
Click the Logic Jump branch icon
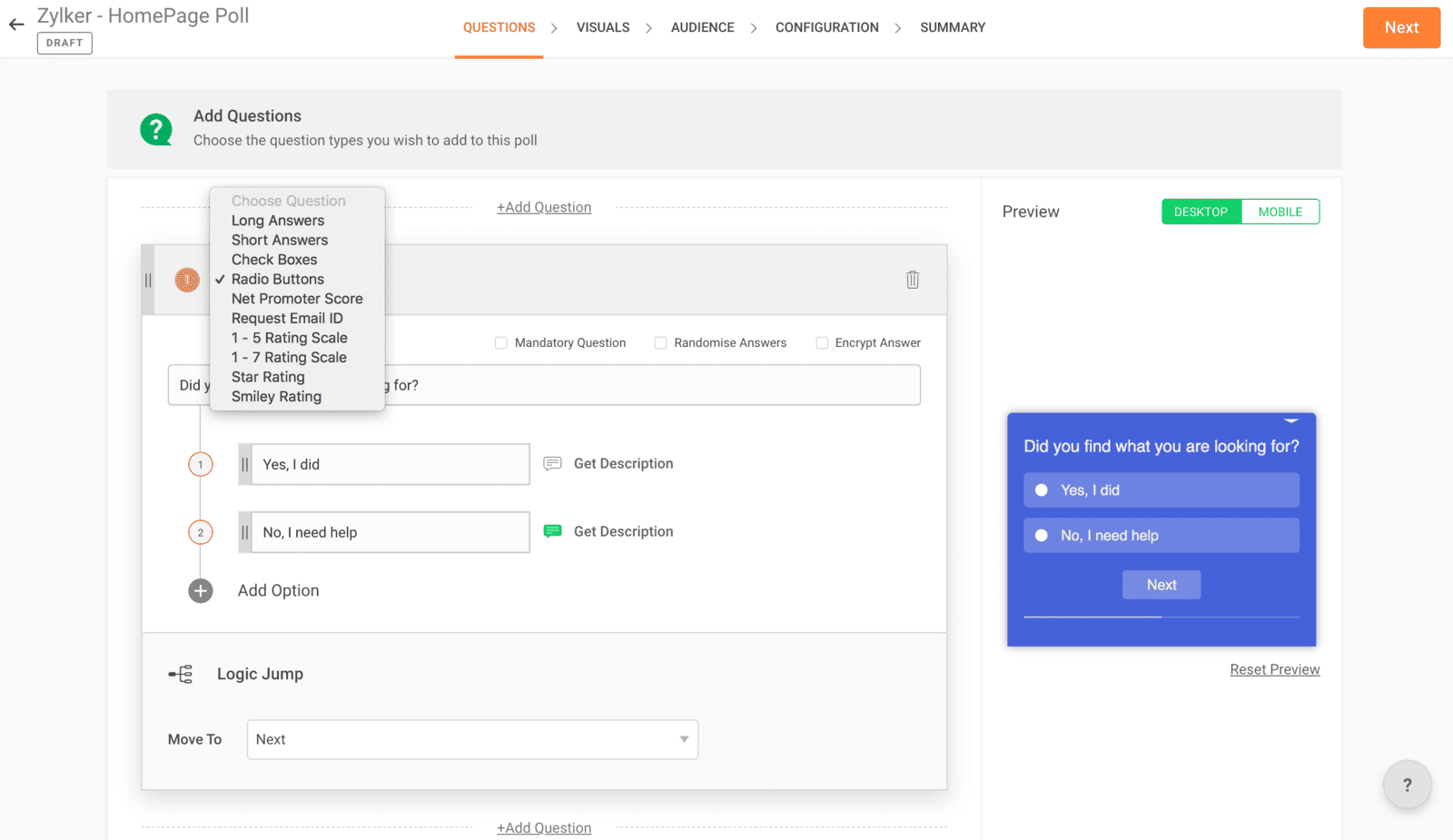pos(181,674)
